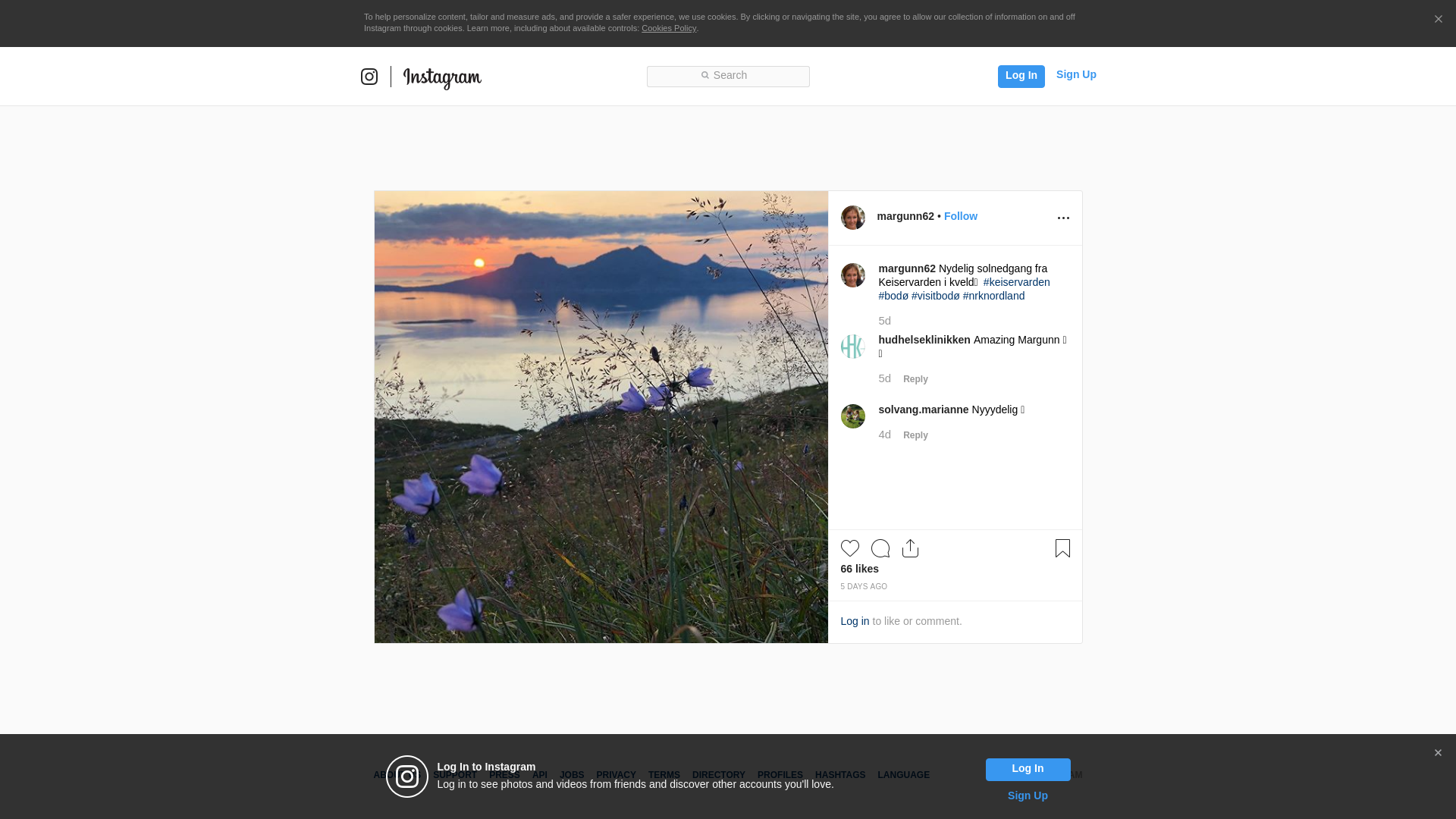Open margunn62 profile avatar in post header
1456x819 pixels.
[x=852, y=218]
